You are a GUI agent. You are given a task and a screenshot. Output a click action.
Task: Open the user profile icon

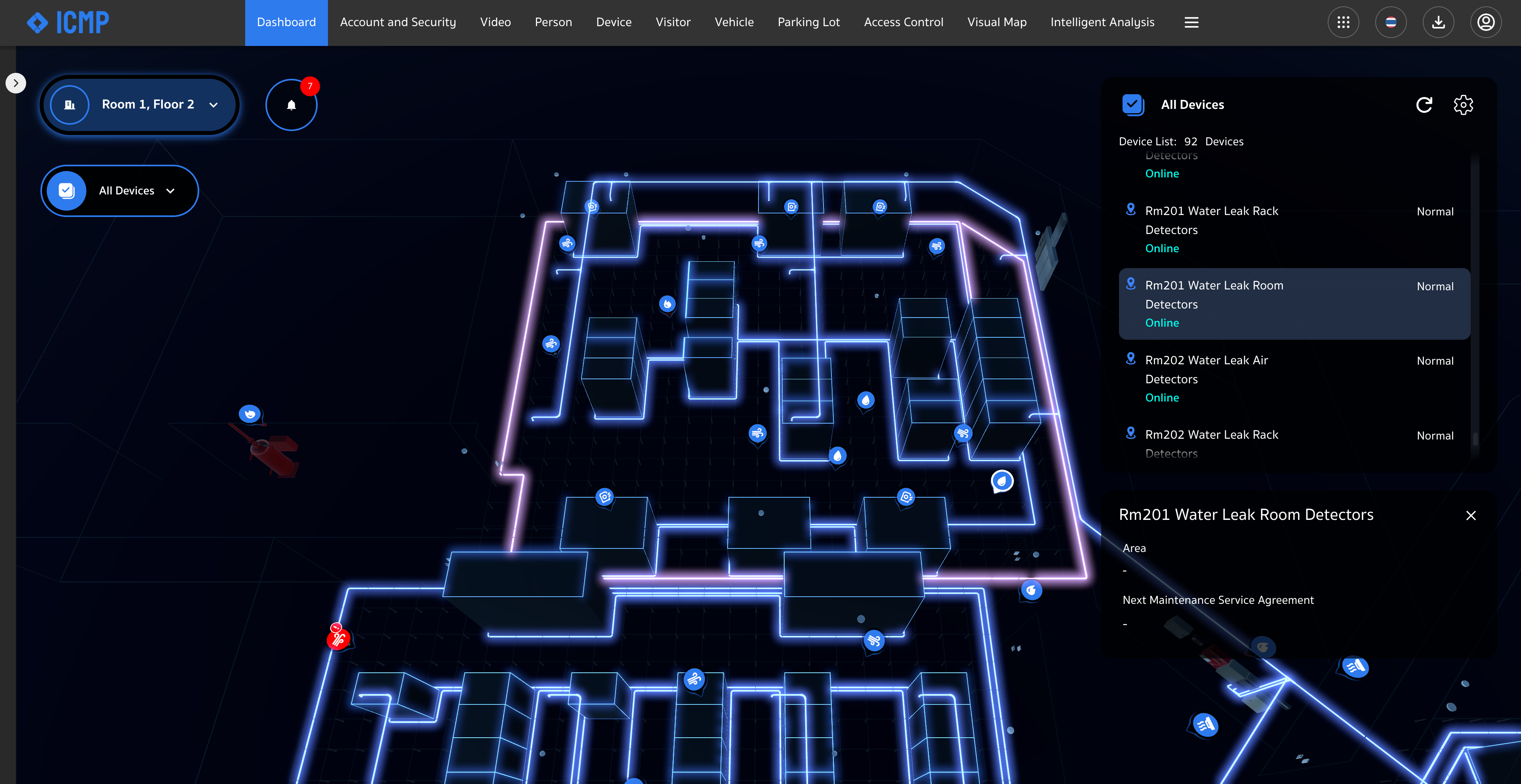(1486, 23)
